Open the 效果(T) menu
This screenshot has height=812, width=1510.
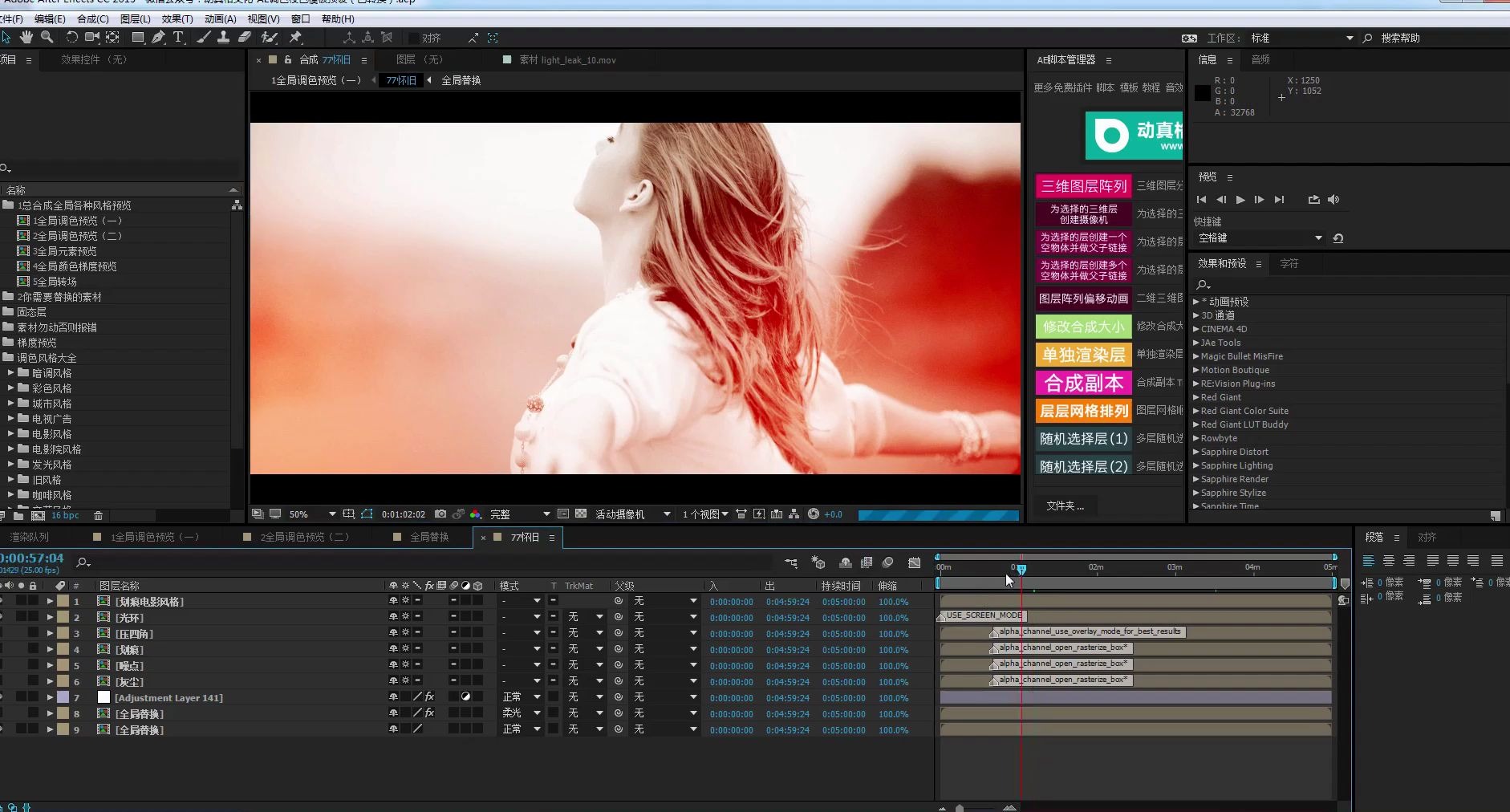point(177,18)
